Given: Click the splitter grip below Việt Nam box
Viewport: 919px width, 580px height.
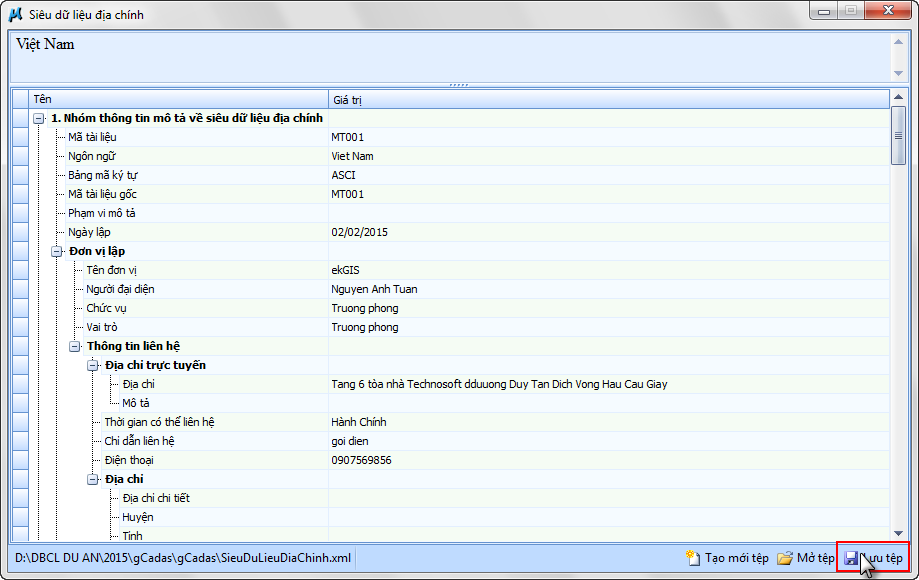Looking at the screenshot, I should click(x=459, y=85).
